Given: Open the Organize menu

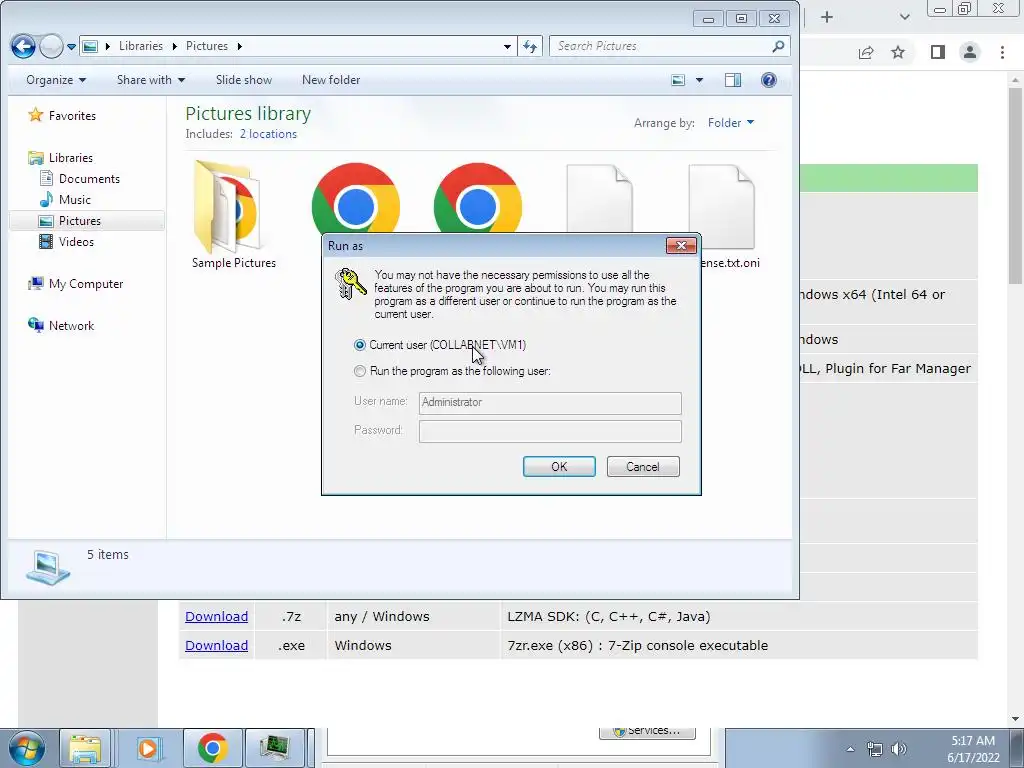Looking at the screenshot, I should pyautogui.click(x=56, y=80).
